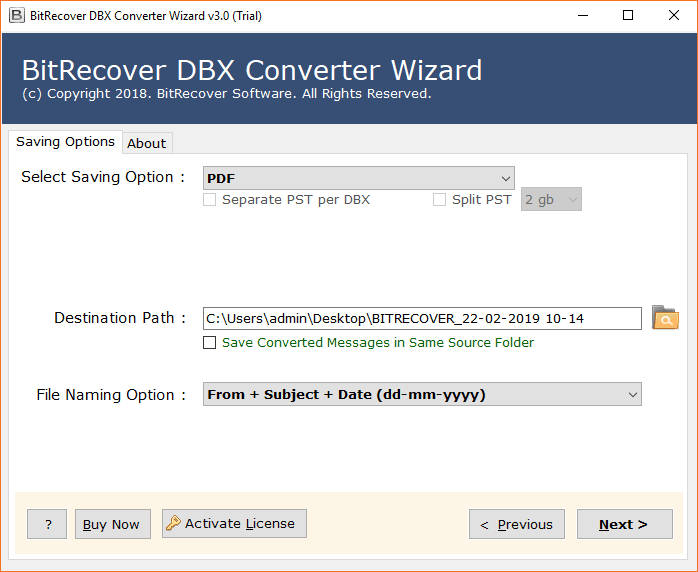Screen dimensions: 698x572
Task: Click the Buy Now button
Action: (113, 524)
